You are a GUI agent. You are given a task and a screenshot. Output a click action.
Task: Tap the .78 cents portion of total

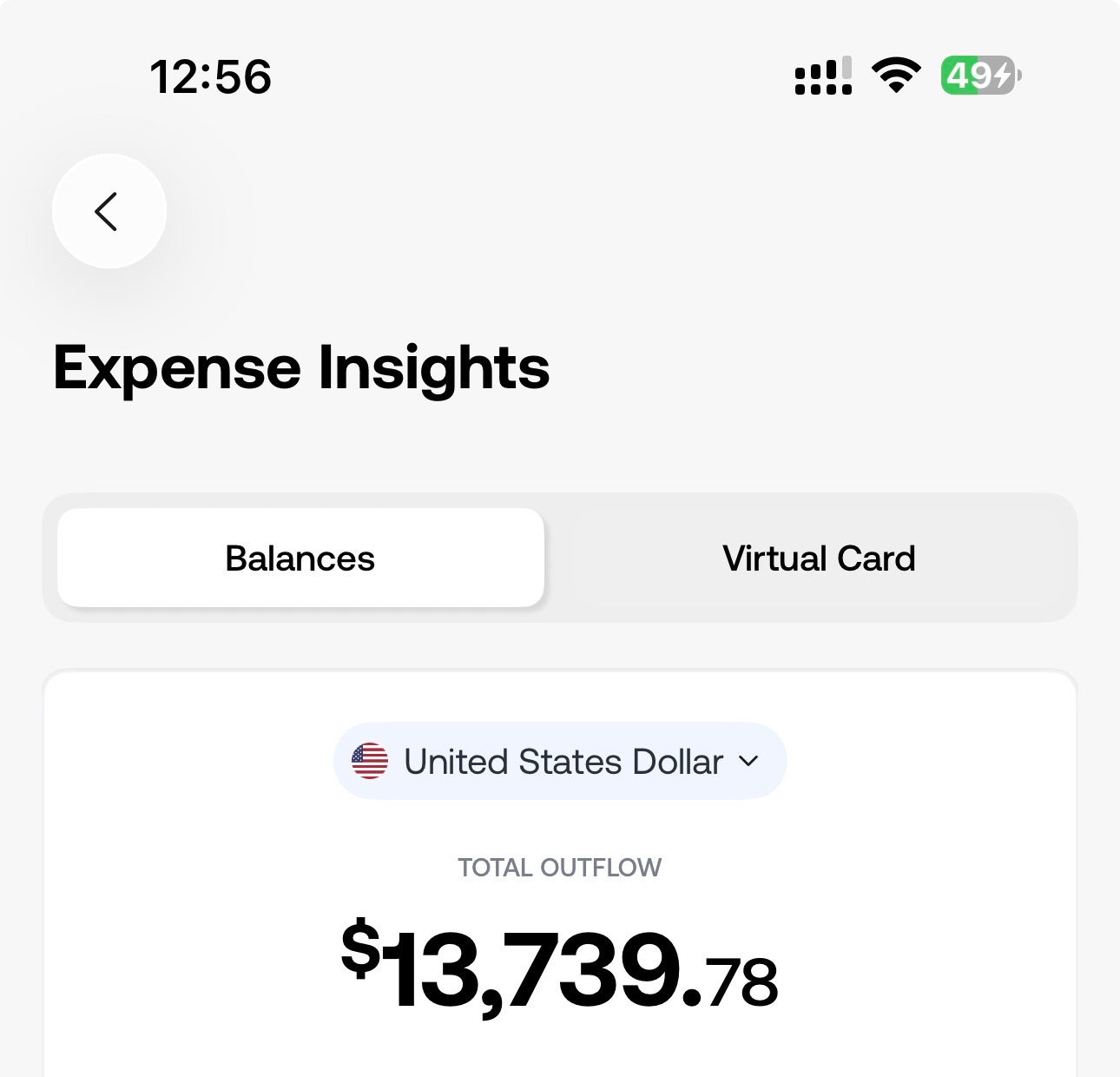(x=739, y=982)
